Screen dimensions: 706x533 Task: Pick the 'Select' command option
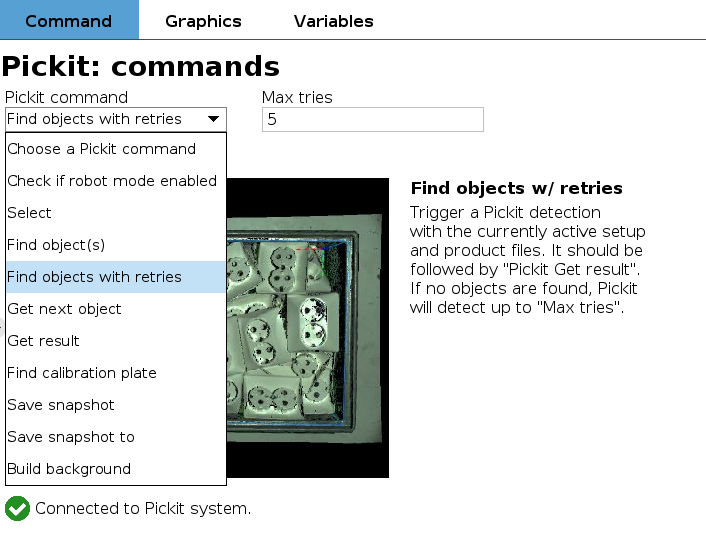30,213
